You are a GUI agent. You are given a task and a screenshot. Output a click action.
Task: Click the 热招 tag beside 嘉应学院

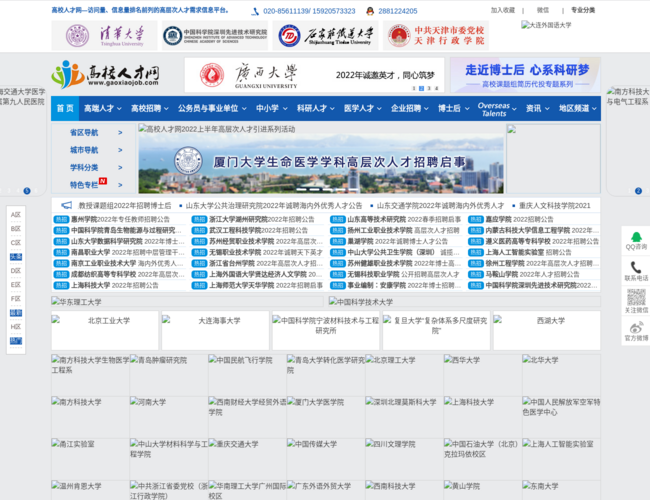(476, 219)
